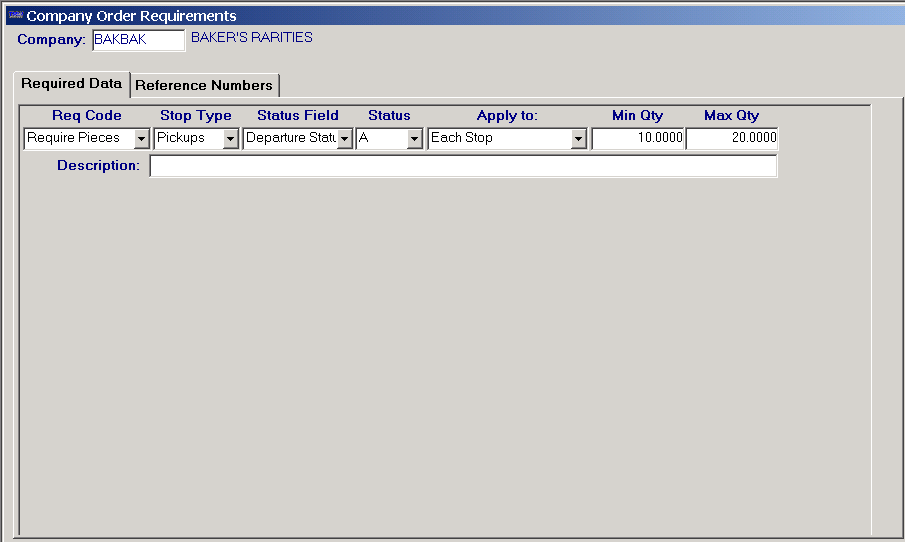Click the Stop Type column header
905x542 pixels.
click(x=196, y=115)
